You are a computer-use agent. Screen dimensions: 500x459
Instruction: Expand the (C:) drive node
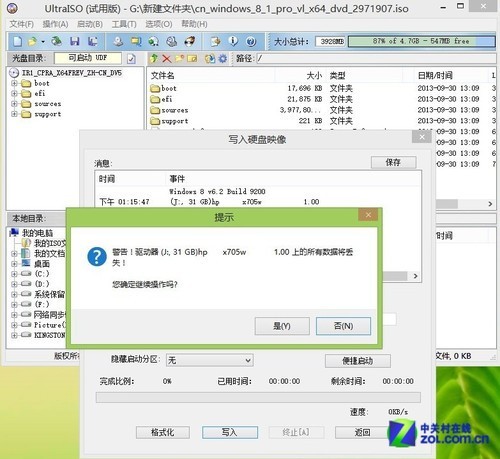[x=14, y=274]
